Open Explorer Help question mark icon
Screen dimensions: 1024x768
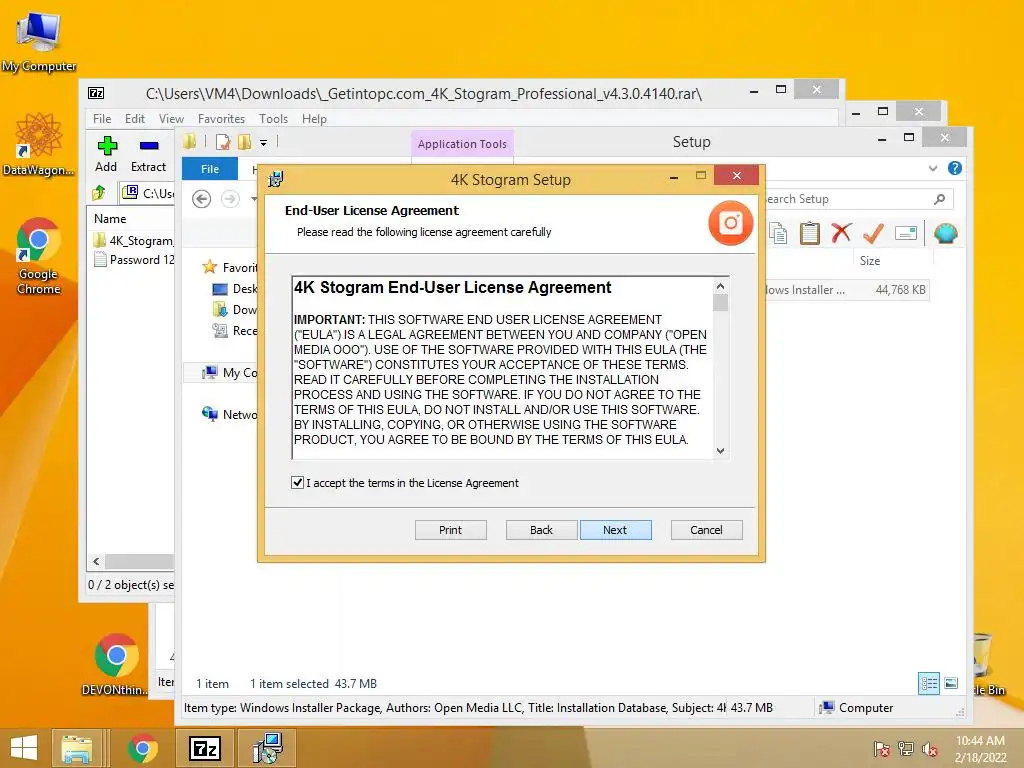[x=955, y=168]
